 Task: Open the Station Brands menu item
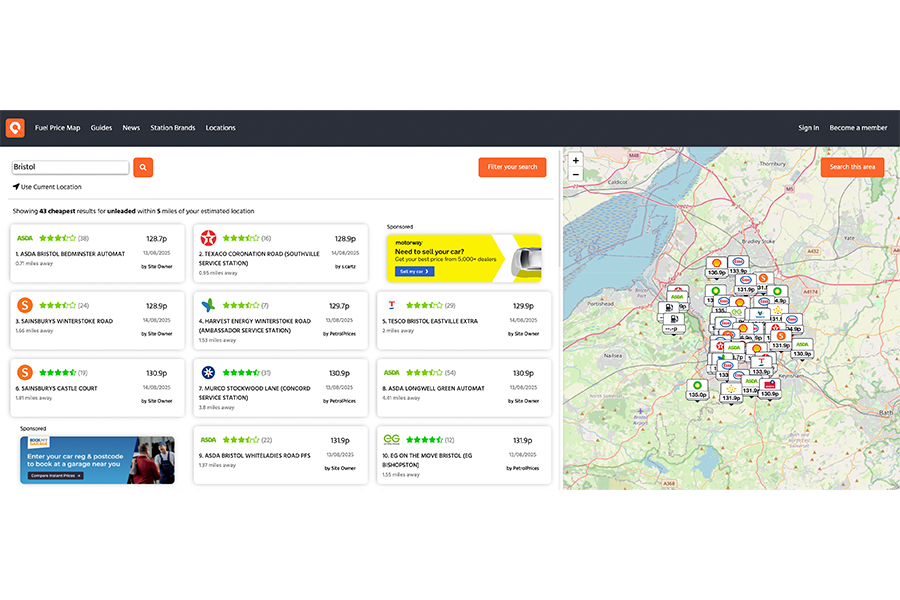tap(173, 127)
